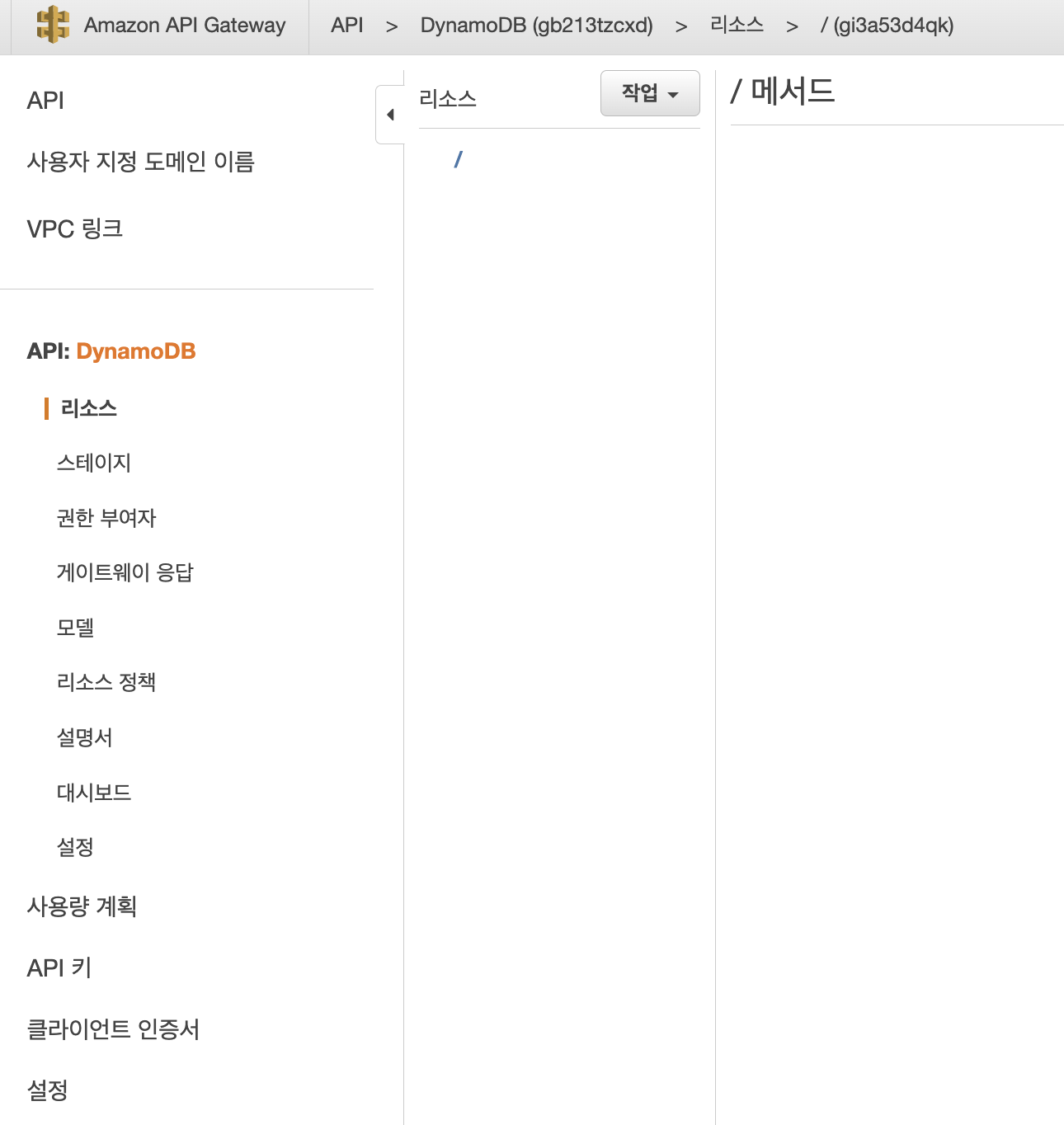The image size is (1064, 1125).
Task: Open 리소스 정책 in API navigation
Action: click(106, 682)
